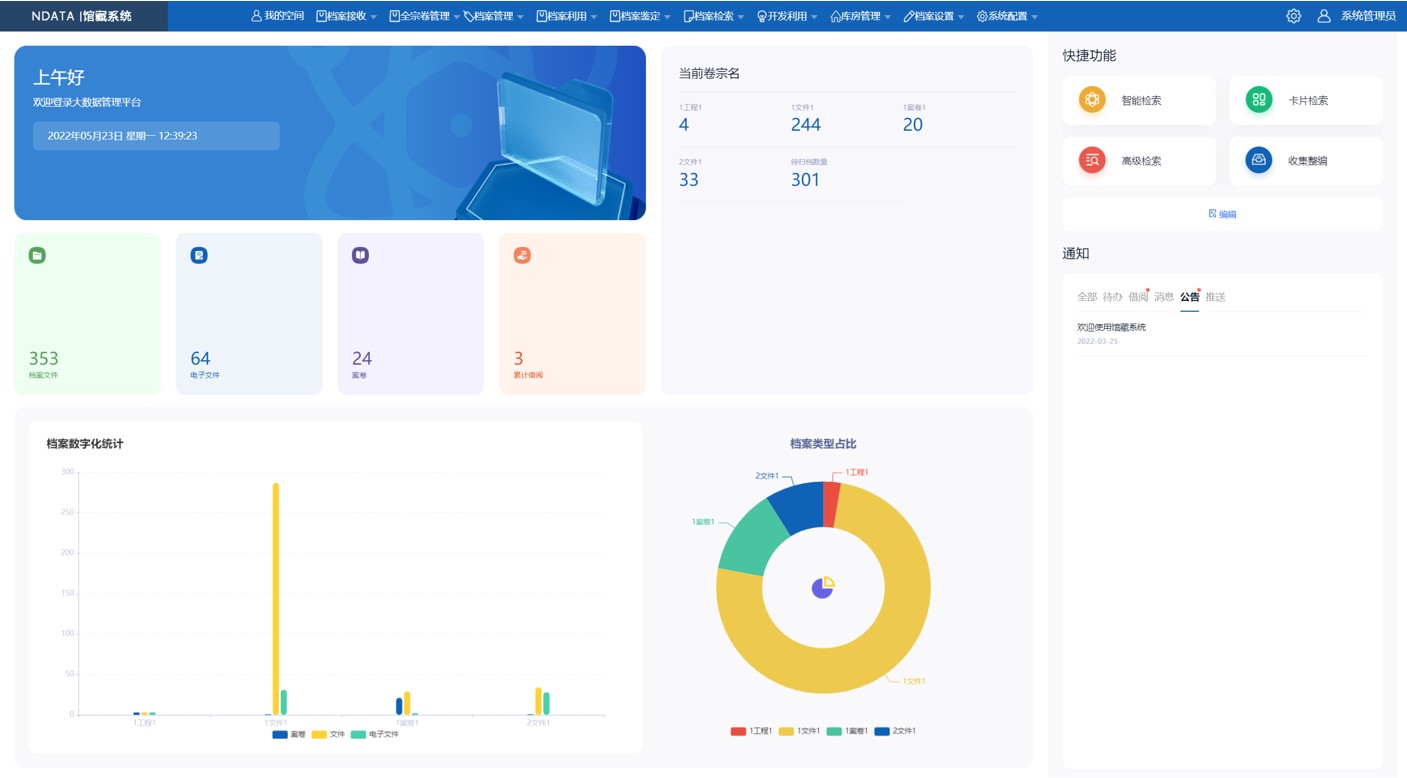Click the orange 累计借阅 card icon

(x=522, y=256)
